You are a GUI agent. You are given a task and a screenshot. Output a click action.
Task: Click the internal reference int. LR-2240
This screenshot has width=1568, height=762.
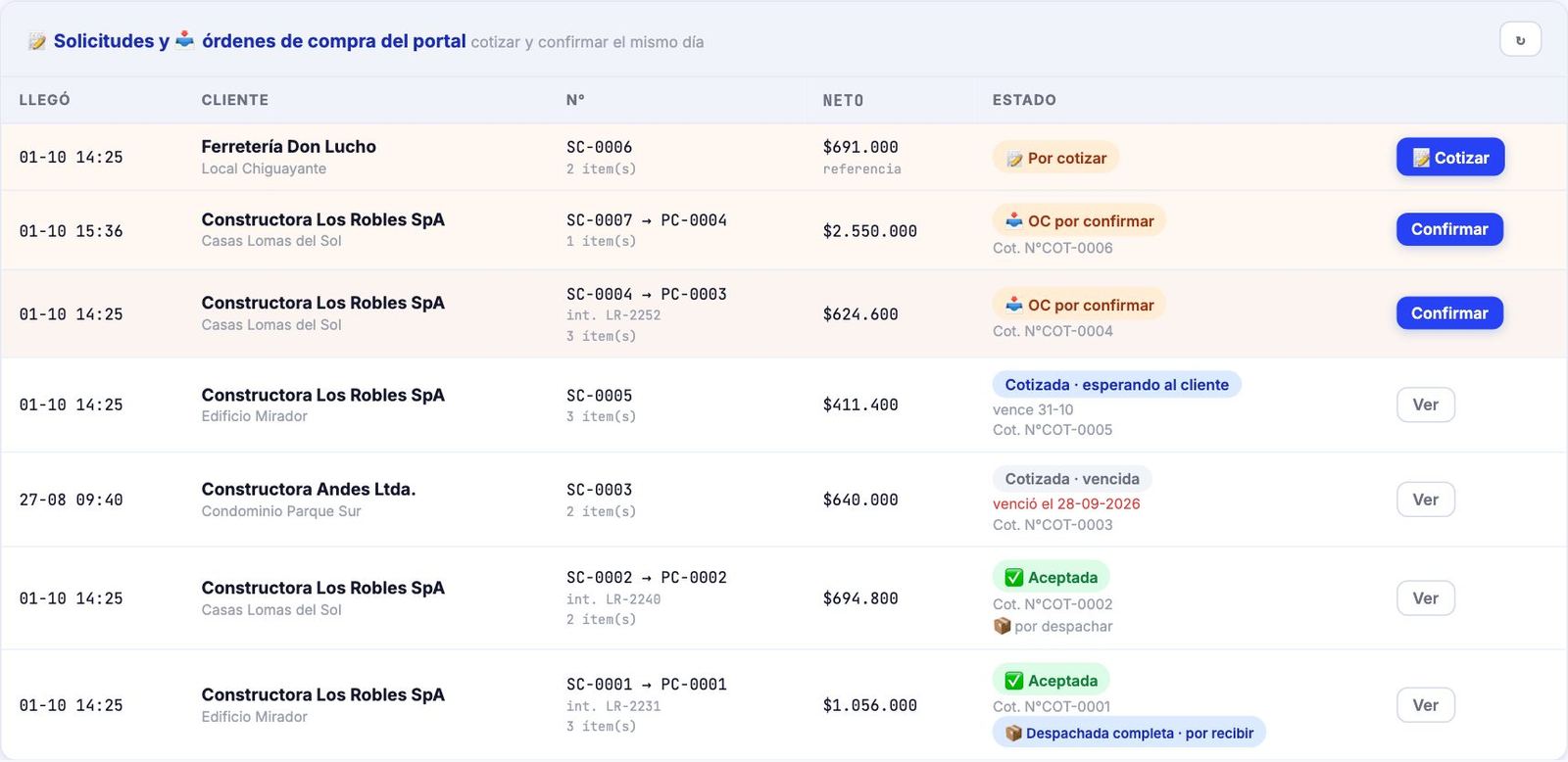click(613, 599)
